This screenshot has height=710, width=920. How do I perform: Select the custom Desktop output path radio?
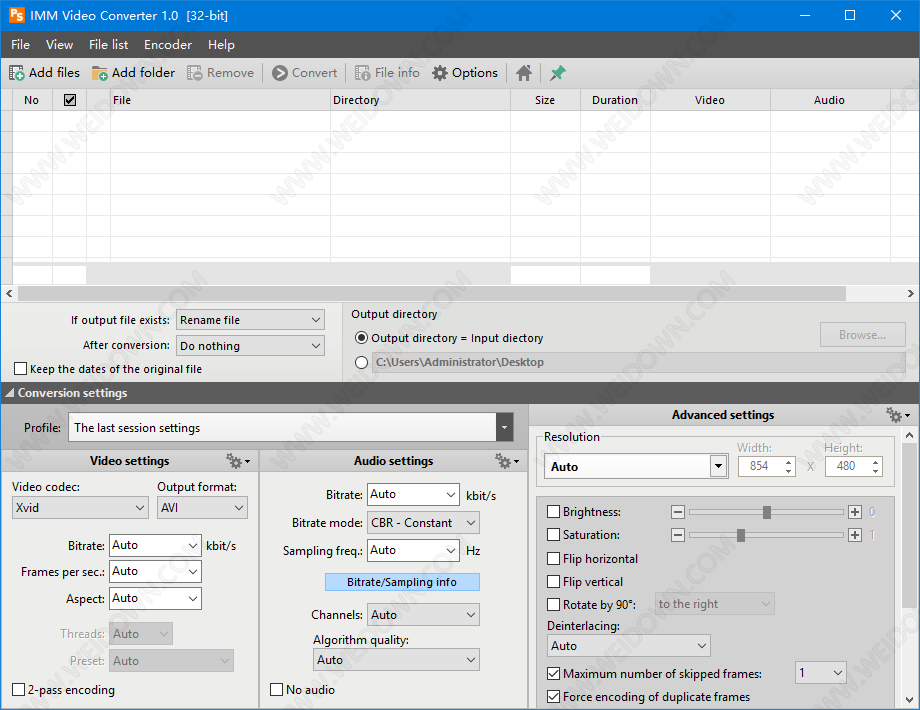pos(361,363)
